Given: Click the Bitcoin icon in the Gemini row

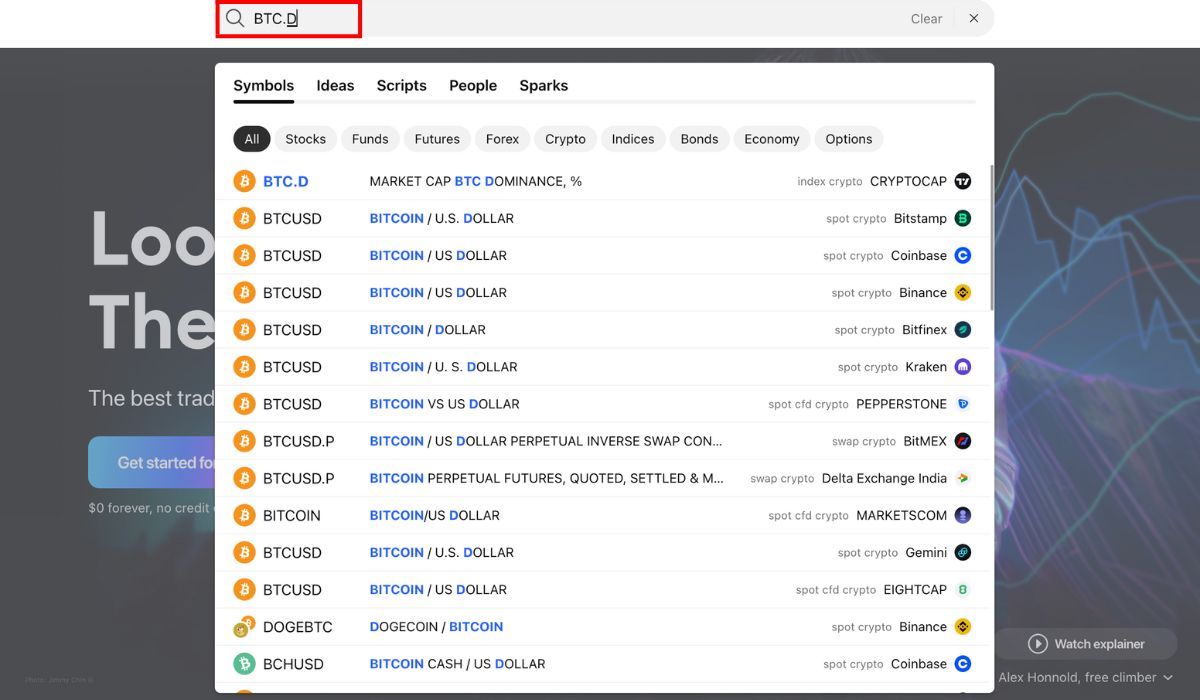Looking at the screenshot, I should pos(244,552).
